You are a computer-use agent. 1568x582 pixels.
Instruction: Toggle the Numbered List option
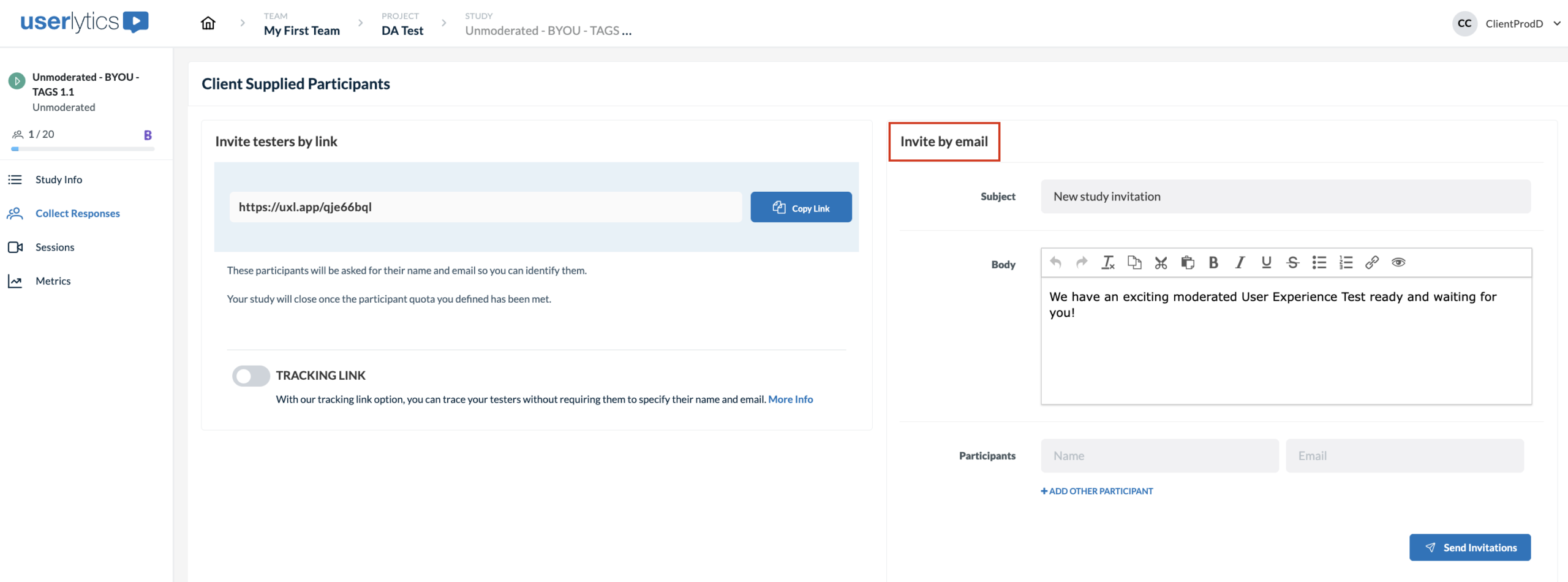click(x=1346, y=262)
